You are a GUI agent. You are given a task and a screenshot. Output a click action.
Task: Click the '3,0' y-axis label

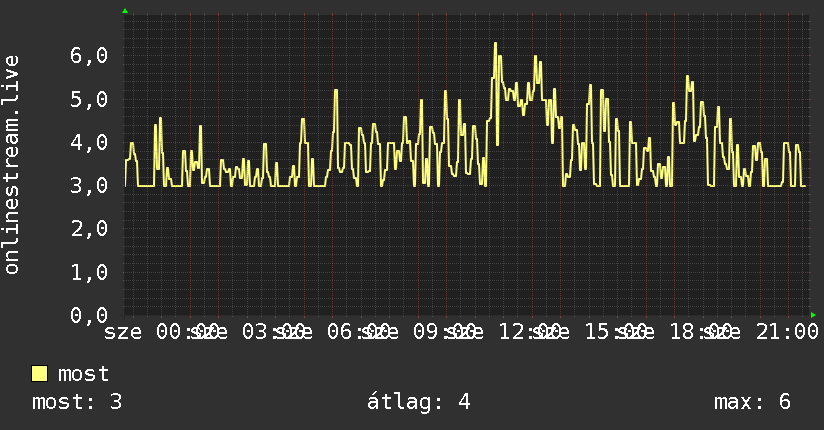click(x=89, y=185)
